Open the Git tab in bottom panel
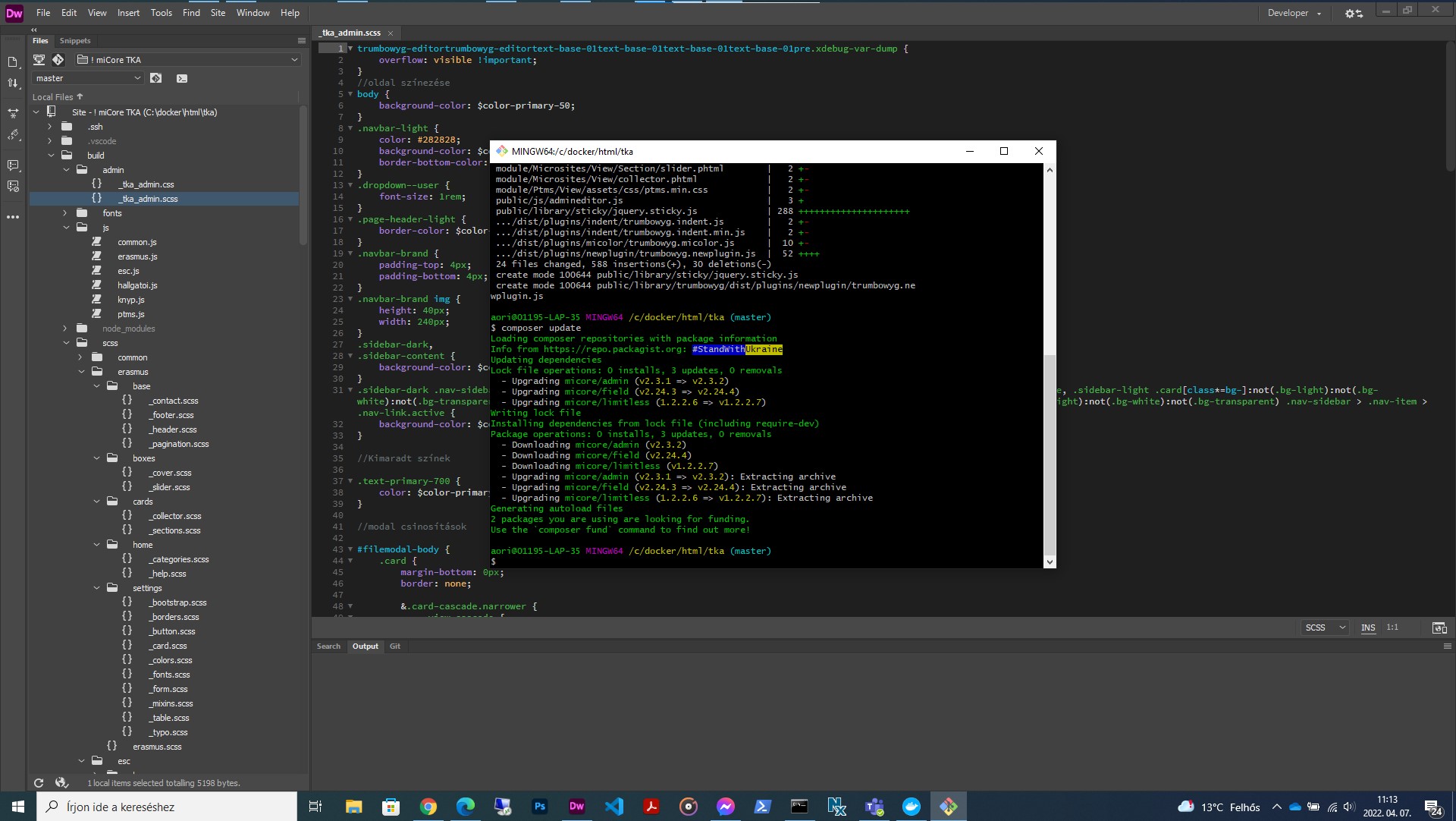Image resolution: width=1456 pixels, height=821 pixels. [x=394, y=646]
